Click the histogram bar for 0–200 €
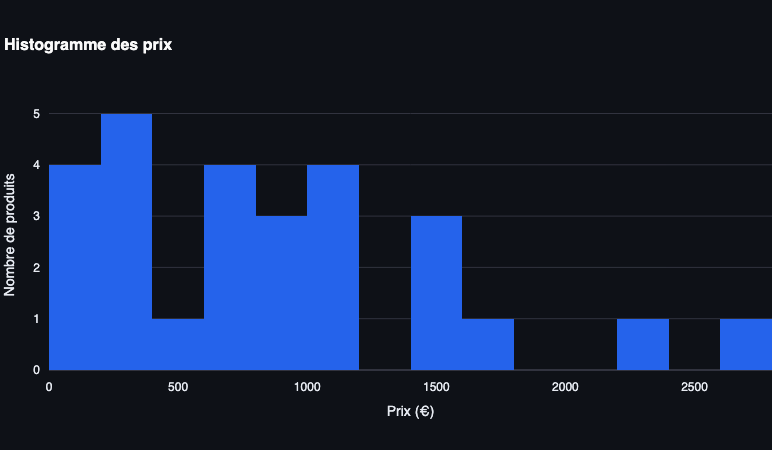The height and width of the screenshot is (450, 772). pos(75,267)
